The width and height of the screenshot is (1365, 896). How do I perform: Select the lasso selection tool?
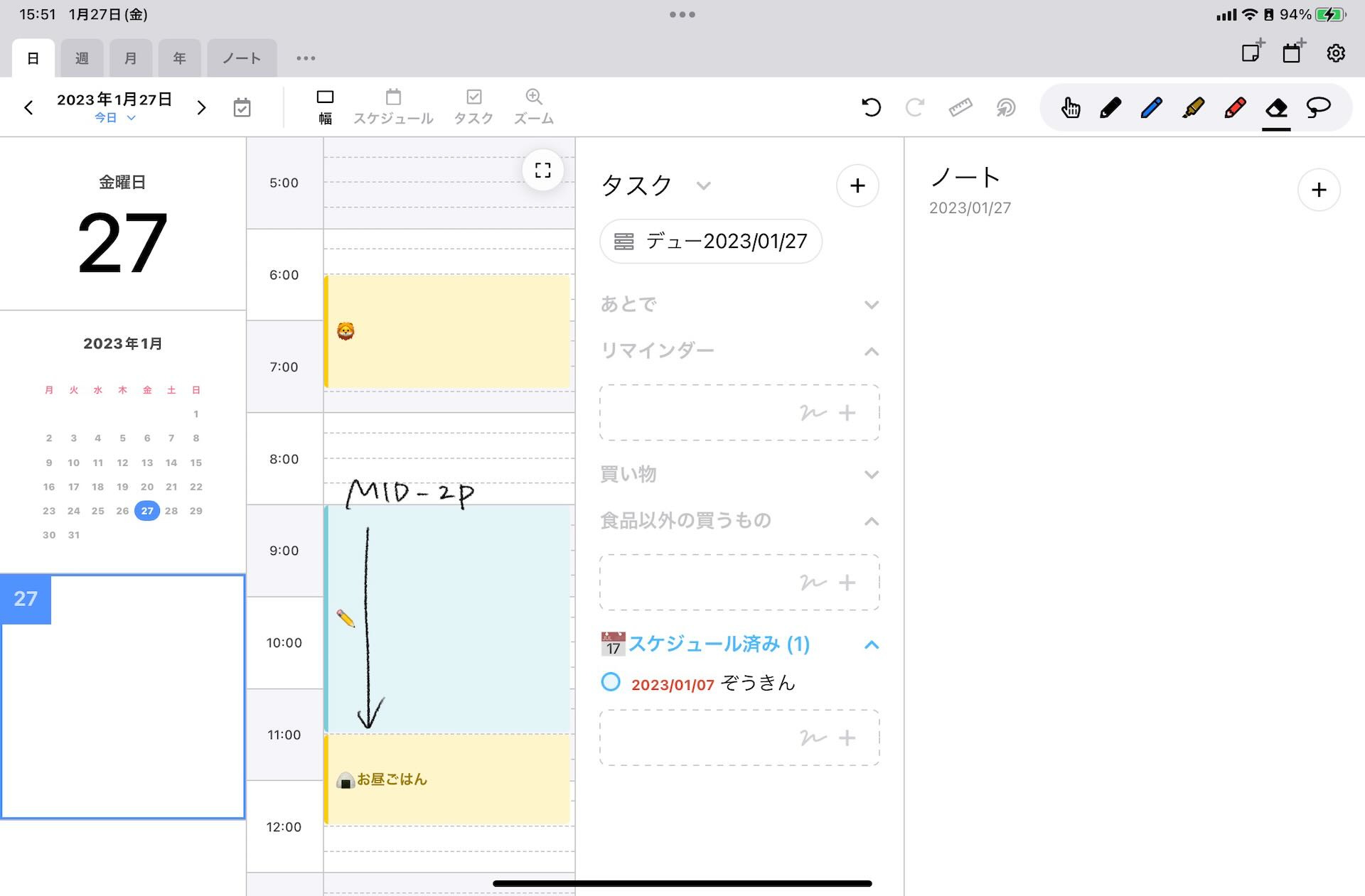coord(1319,107)
